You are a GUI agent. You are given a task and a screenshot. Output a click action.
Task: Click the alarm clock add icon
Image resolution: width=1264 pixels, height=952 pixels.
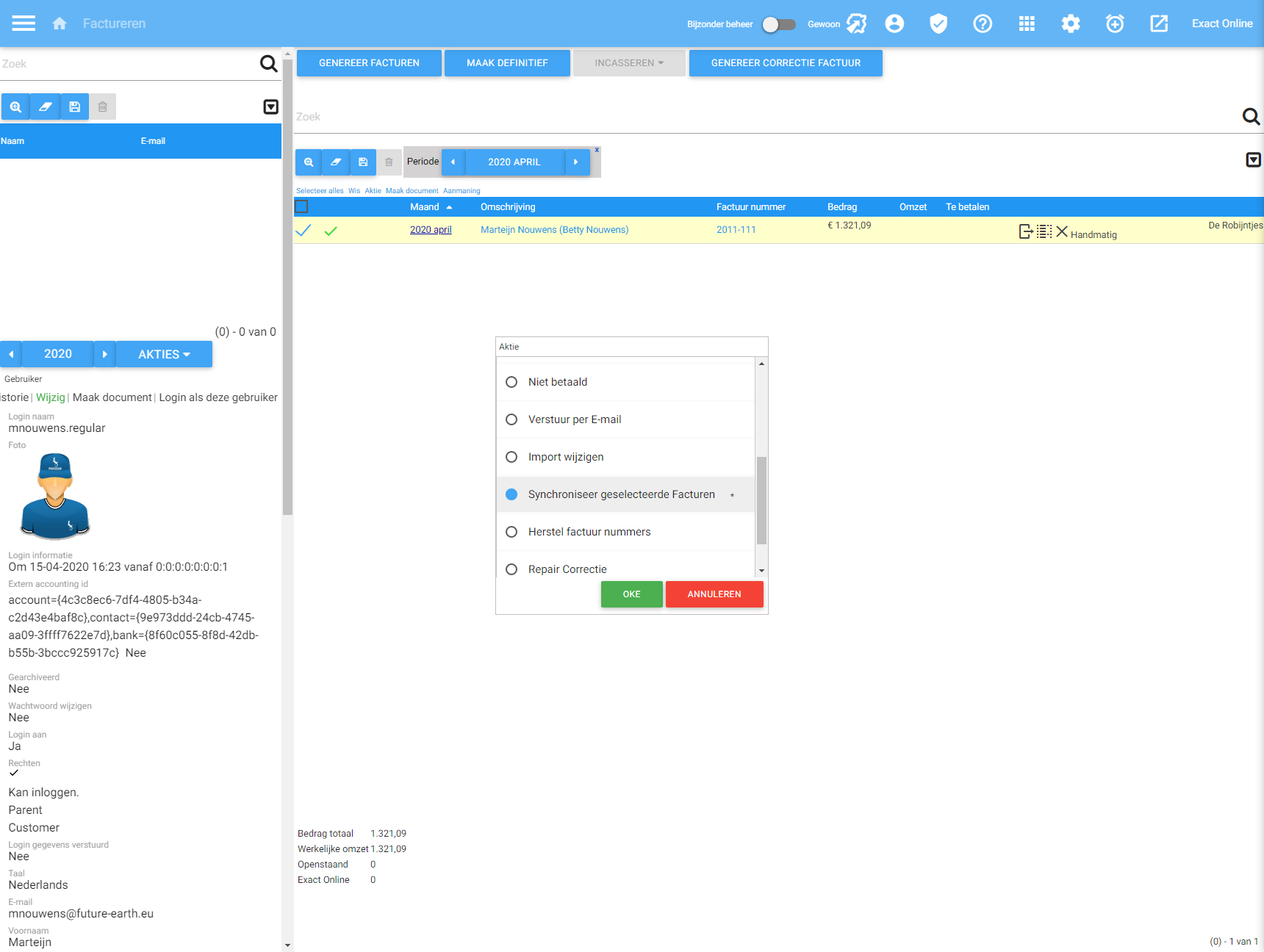tap(1115, 24)
